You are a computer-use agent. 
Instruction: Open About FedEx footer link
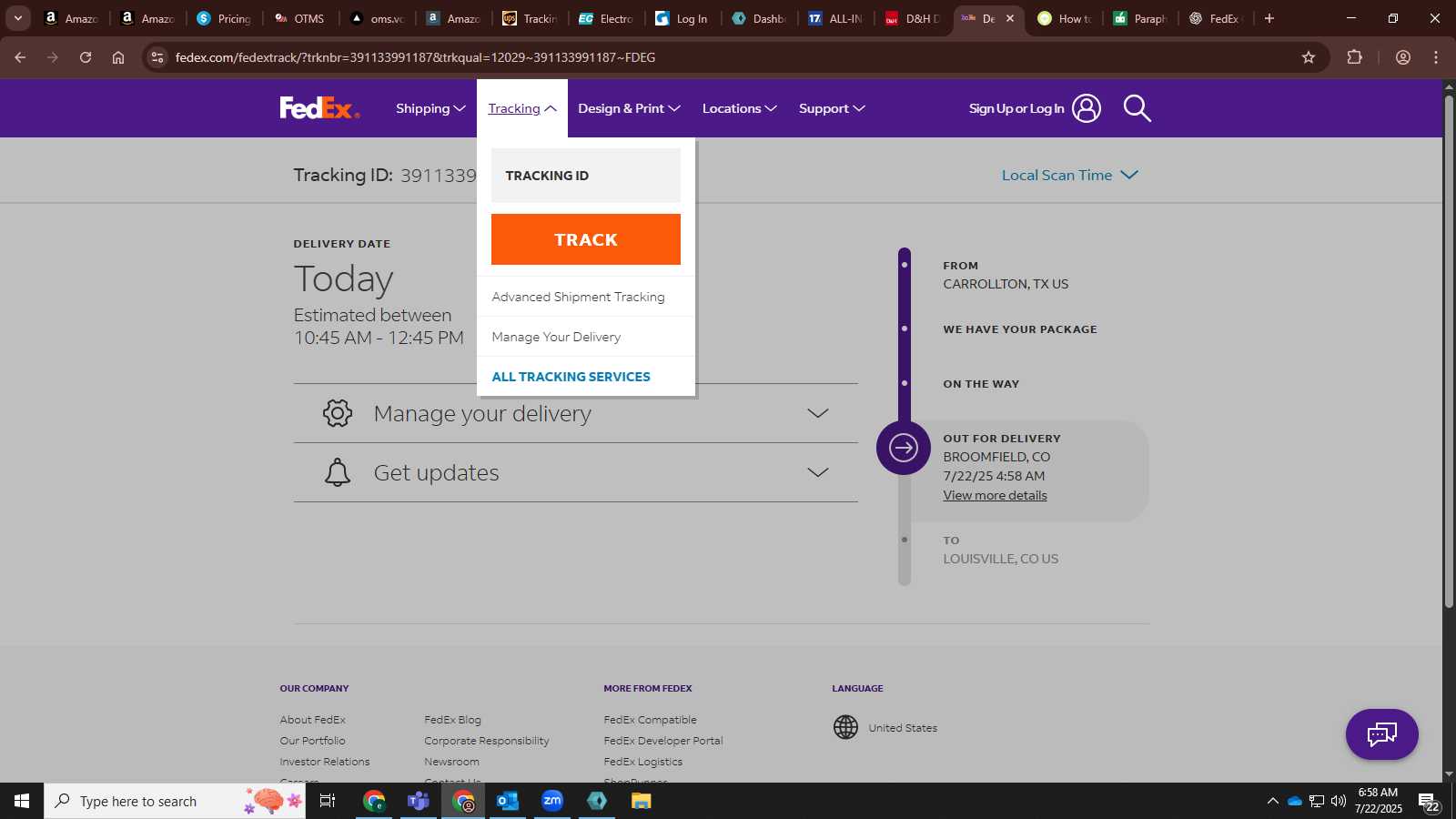(x=312, y=720)
